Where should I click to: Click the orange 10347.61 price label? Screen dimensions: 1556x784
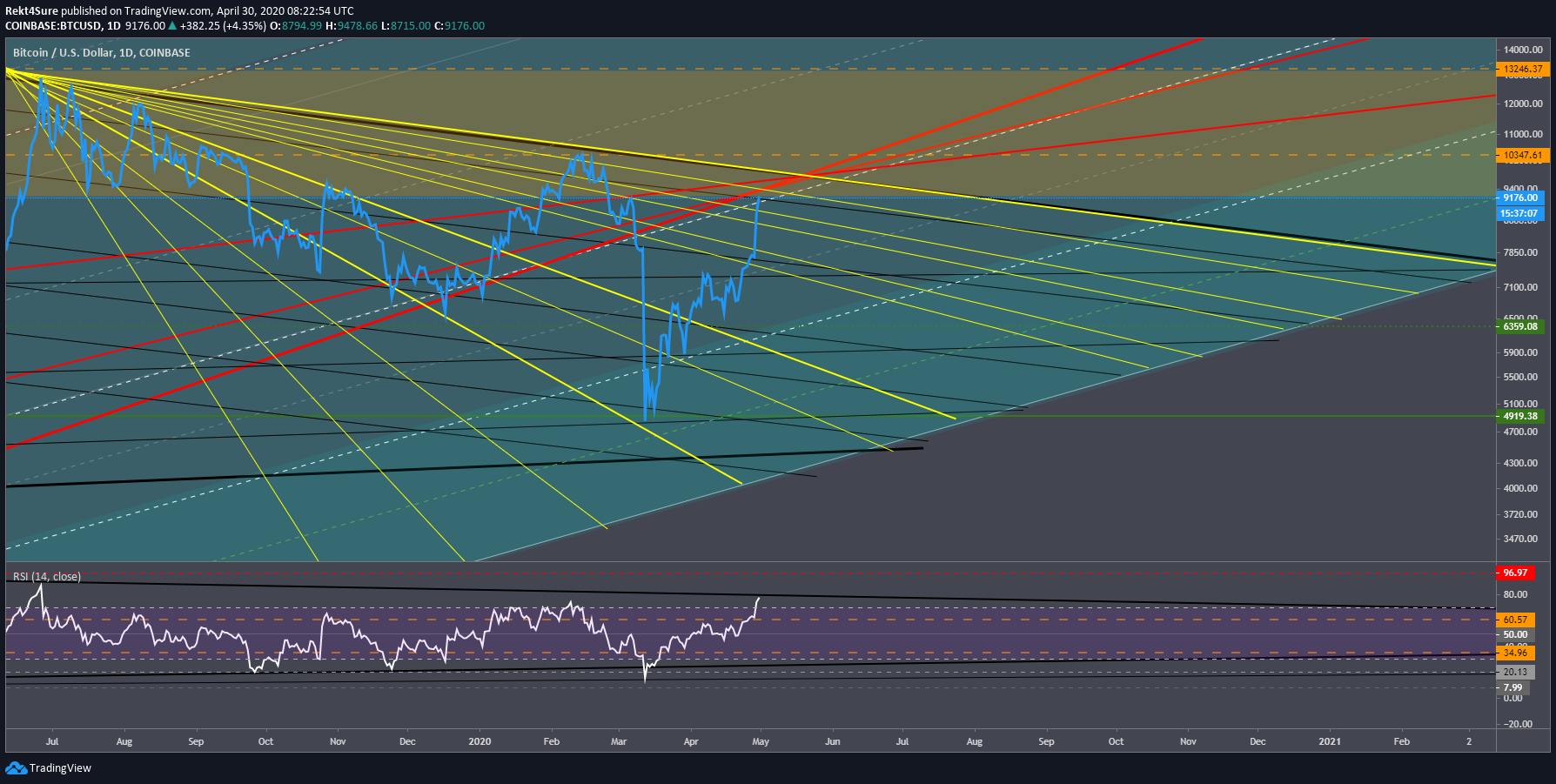[1523, 155]
